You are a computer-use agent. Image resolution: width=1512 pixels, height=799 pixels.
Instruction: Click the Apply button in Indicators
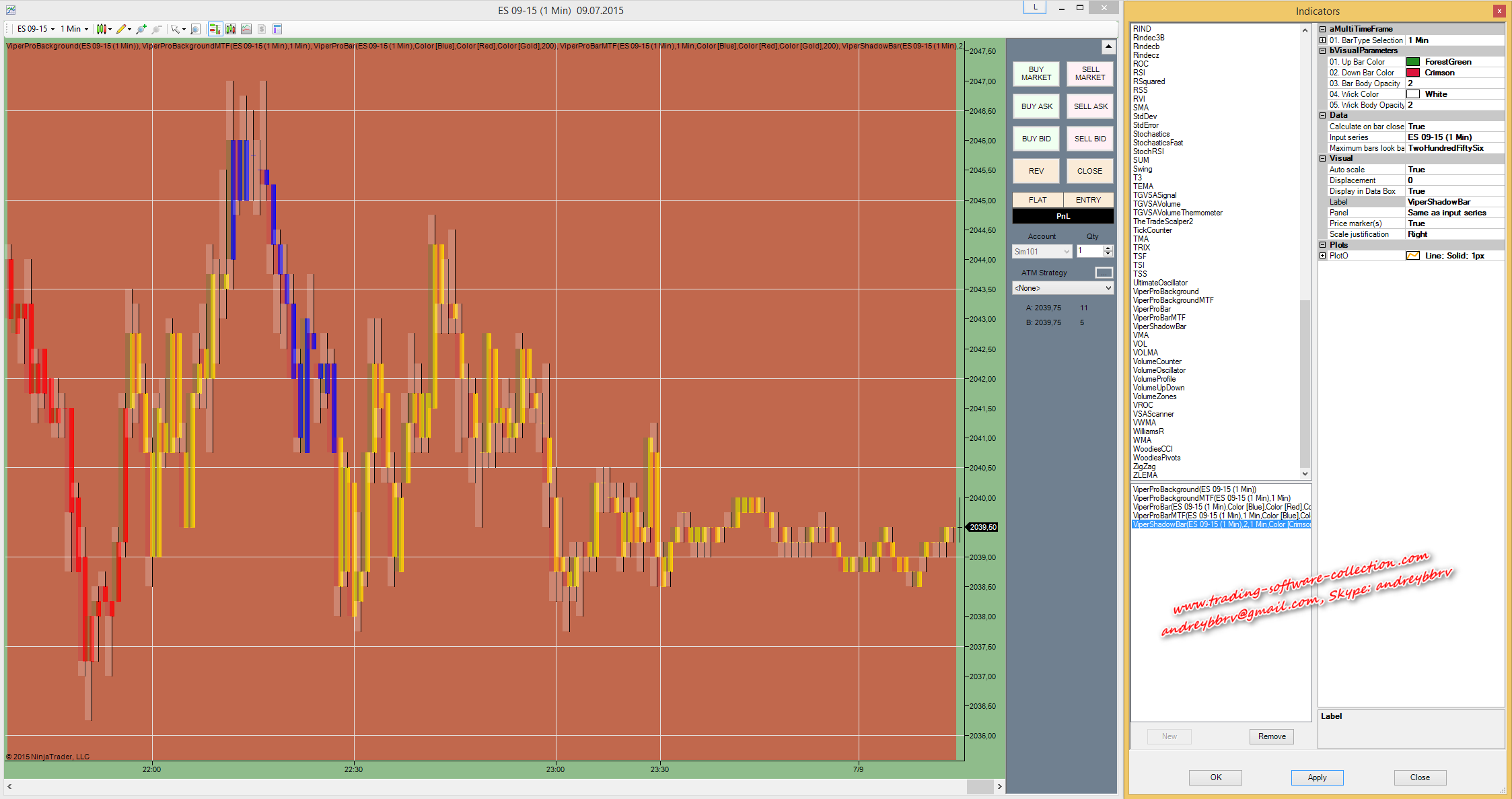pyautogui.click(x=1317, y=777)
